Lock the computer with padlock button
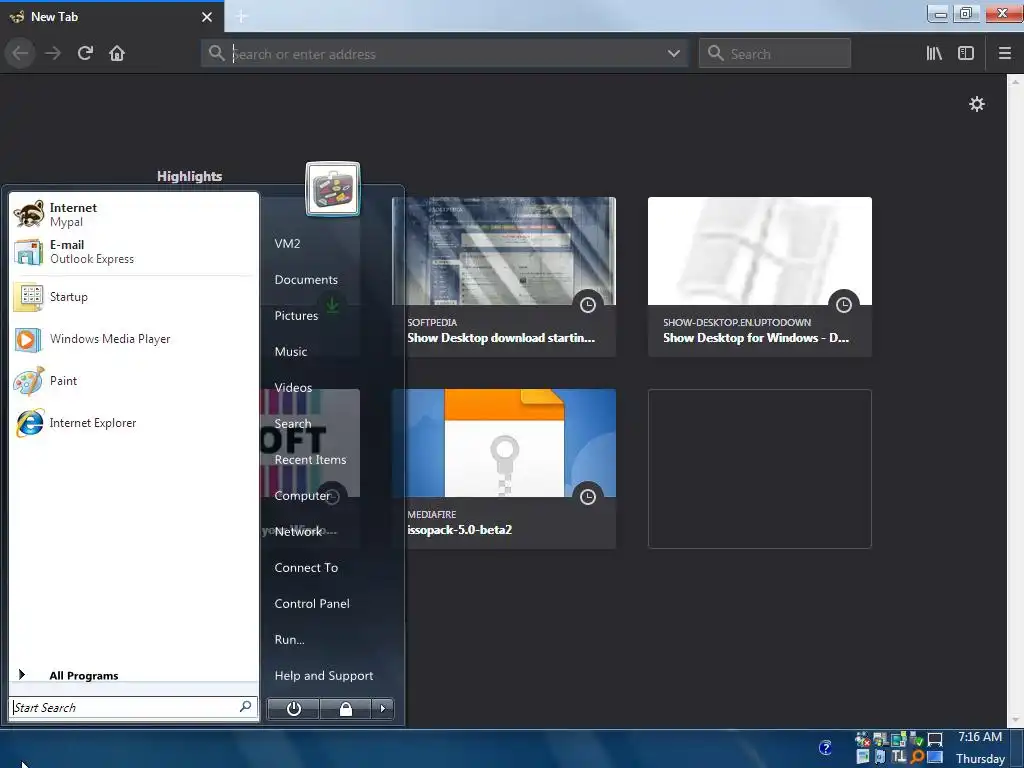This screenshot has height=768, width=1024. [345, 709]
